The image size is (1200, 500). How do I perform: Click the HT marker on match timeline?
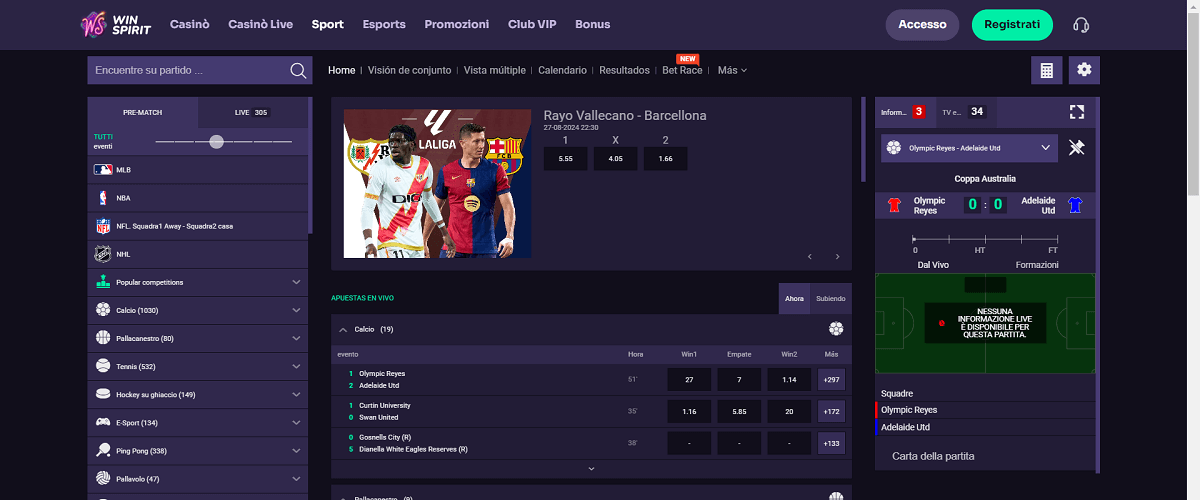[980, 249]
